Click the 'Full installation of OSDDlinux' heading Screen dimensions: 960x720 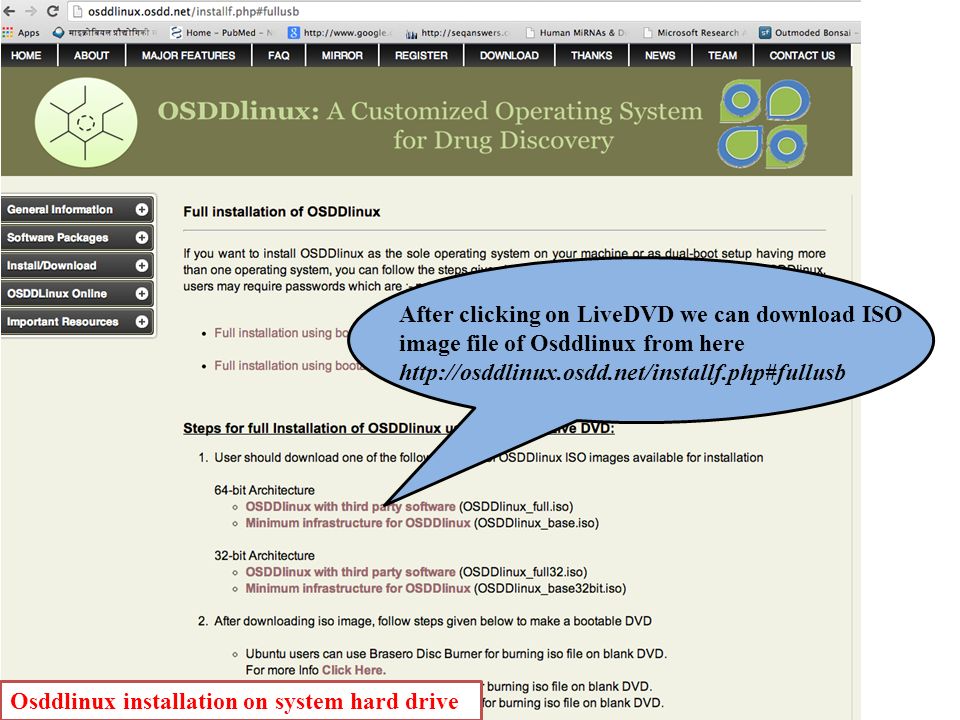coord(282,212)
